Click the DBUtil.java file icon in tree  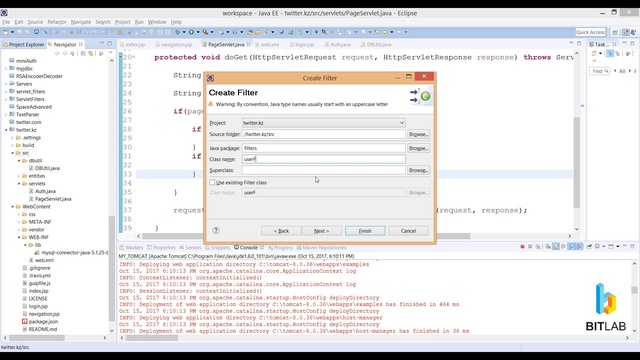(x=31, y=168)
